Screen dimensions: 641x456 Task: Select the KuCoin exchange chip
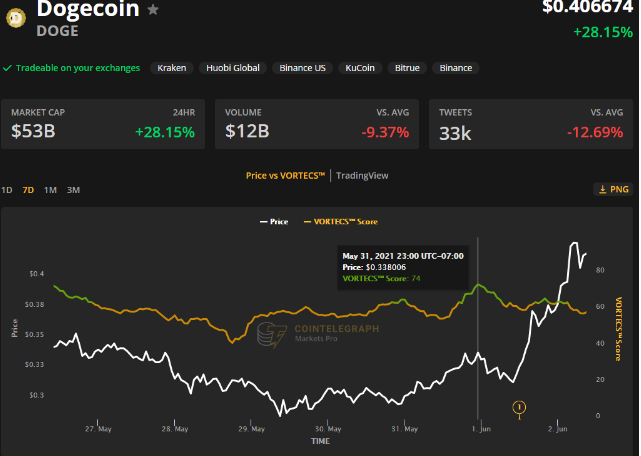tap(360, 68)
